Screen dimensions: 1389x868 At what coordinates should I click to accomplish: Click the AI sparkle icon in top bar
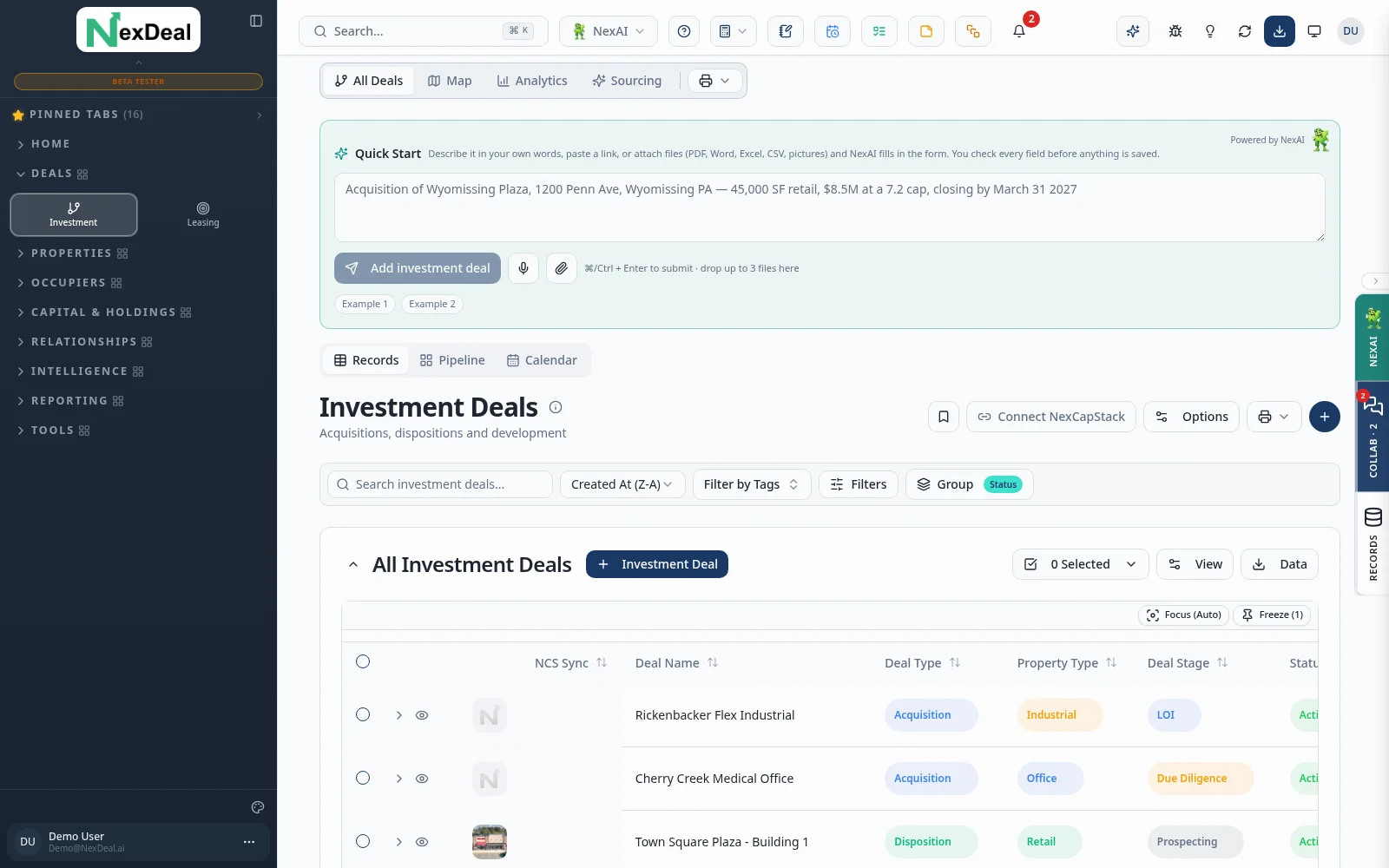1133,31
